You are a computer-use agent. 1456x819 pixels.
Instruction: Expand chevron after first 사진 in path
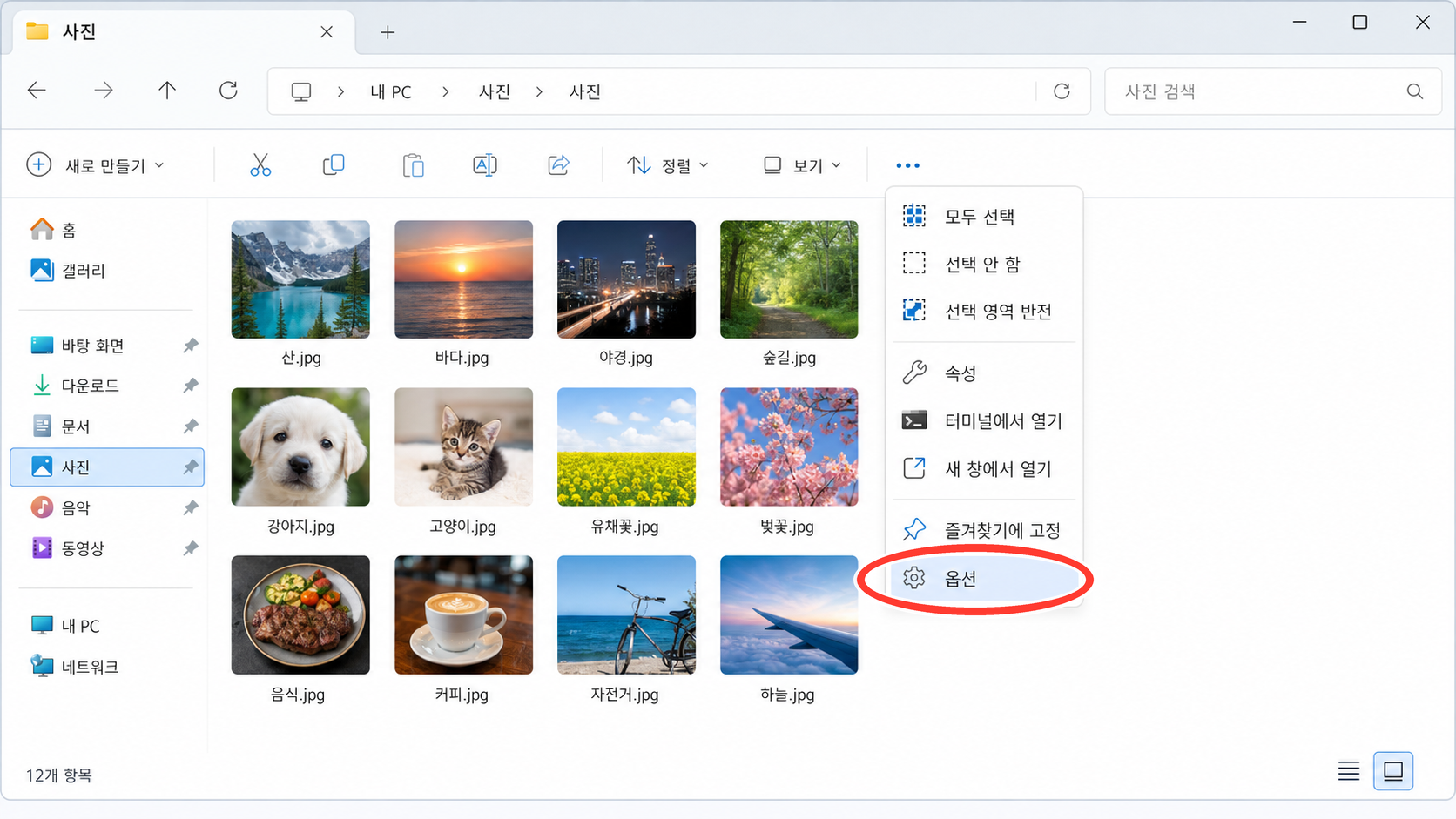(540, 91)
